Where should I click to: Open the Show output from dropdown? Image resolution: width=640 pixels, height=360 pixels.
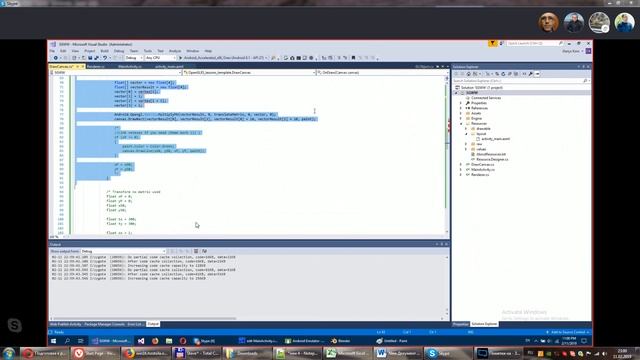click(x=123, y=251)
